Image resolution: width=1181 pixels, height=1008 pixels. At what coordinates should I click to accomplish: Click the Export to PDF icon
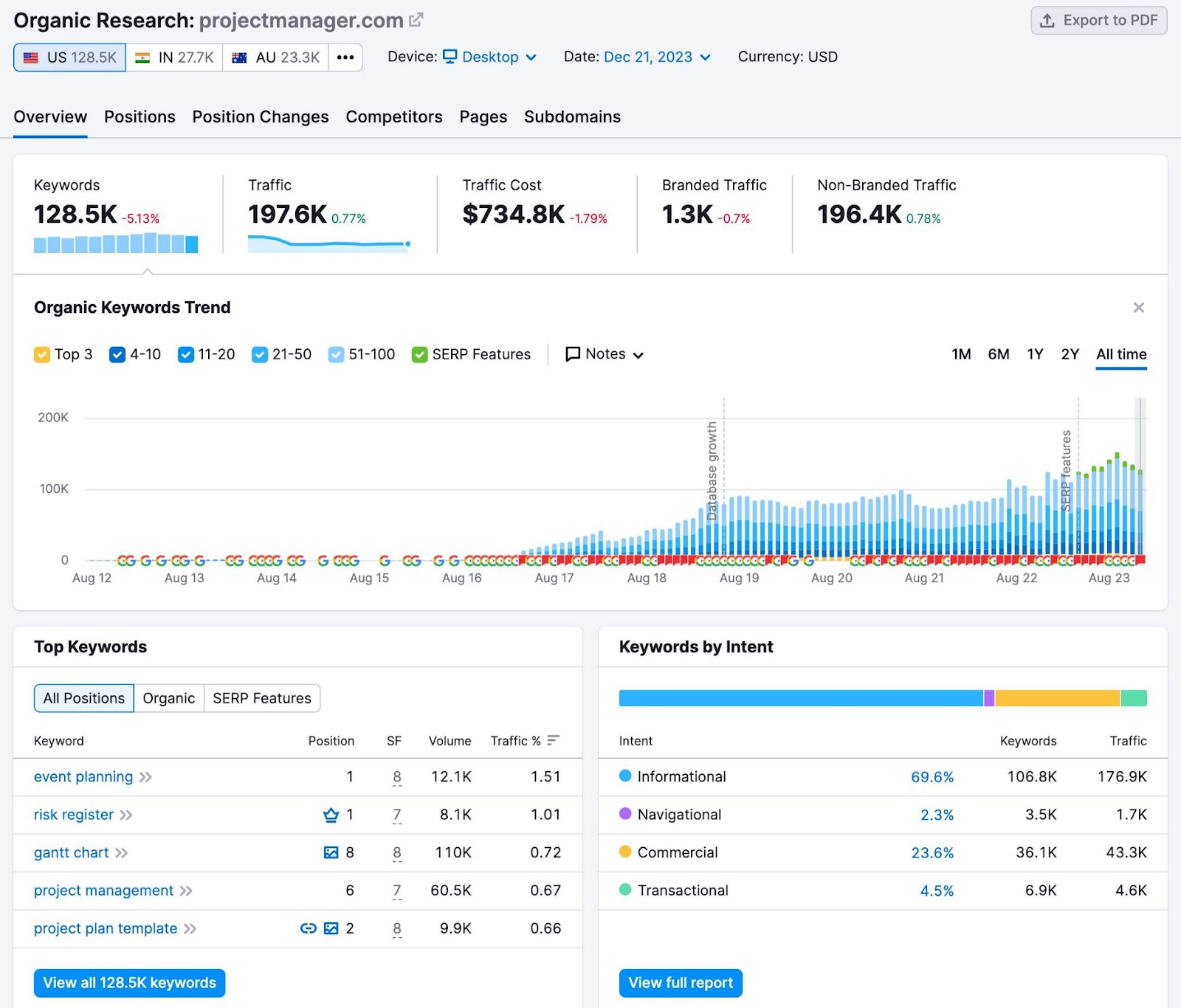pyautogui.click(x=1047, y=21)
